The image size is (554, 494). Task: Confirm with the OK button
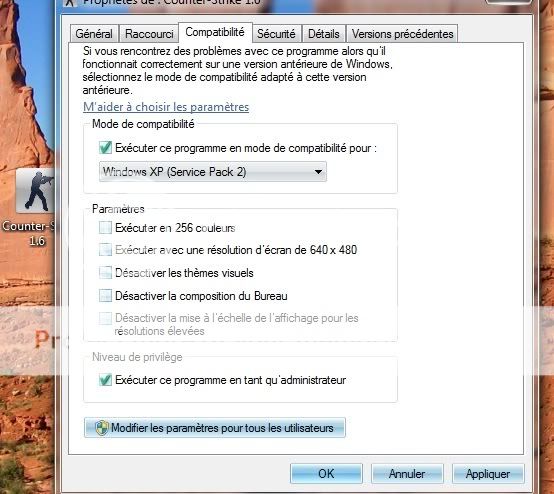pyautogui.click(x=326, y=474)
